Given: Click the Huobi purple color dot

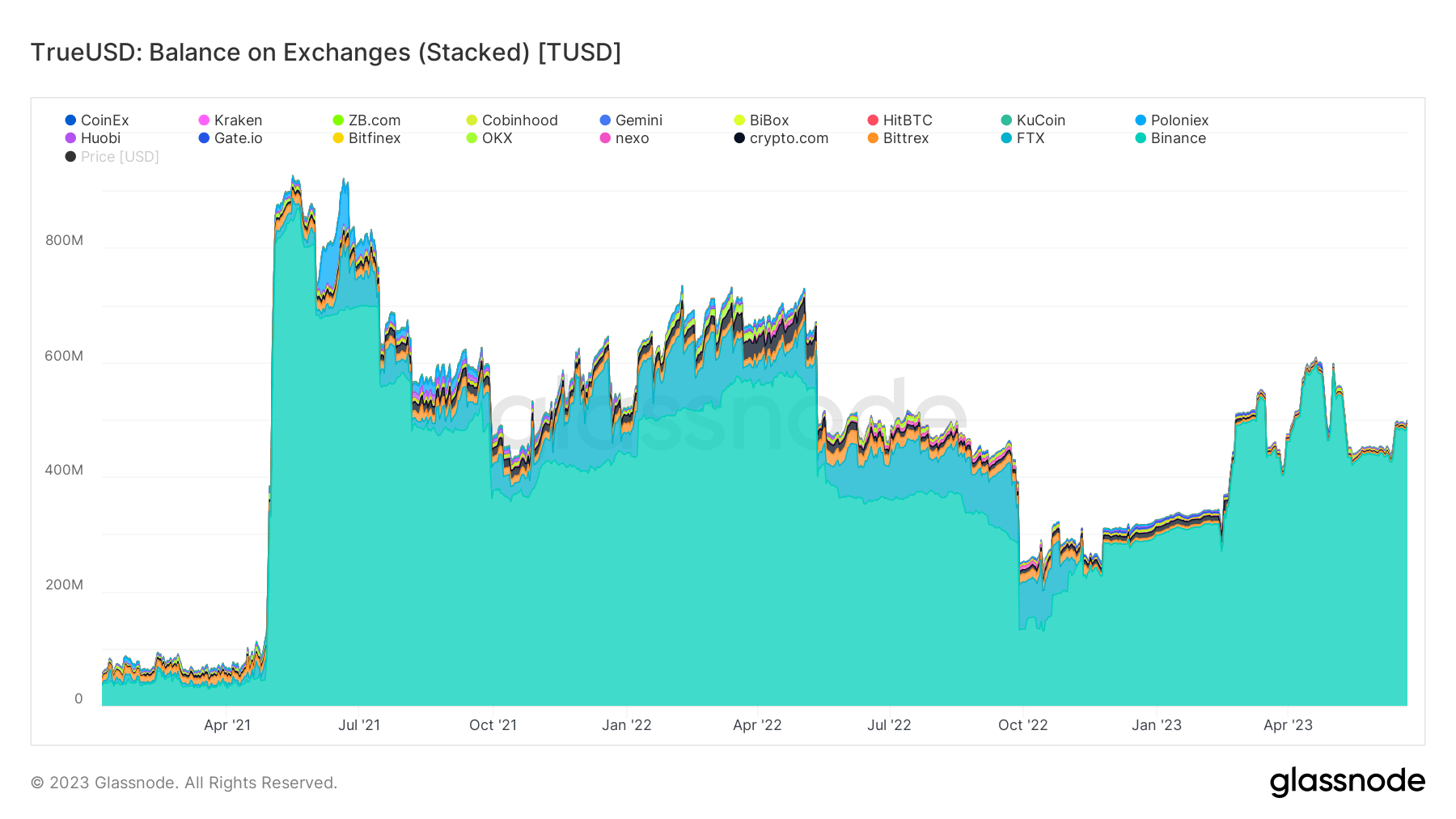Looking at the screenshot, I should coord(70,138).
